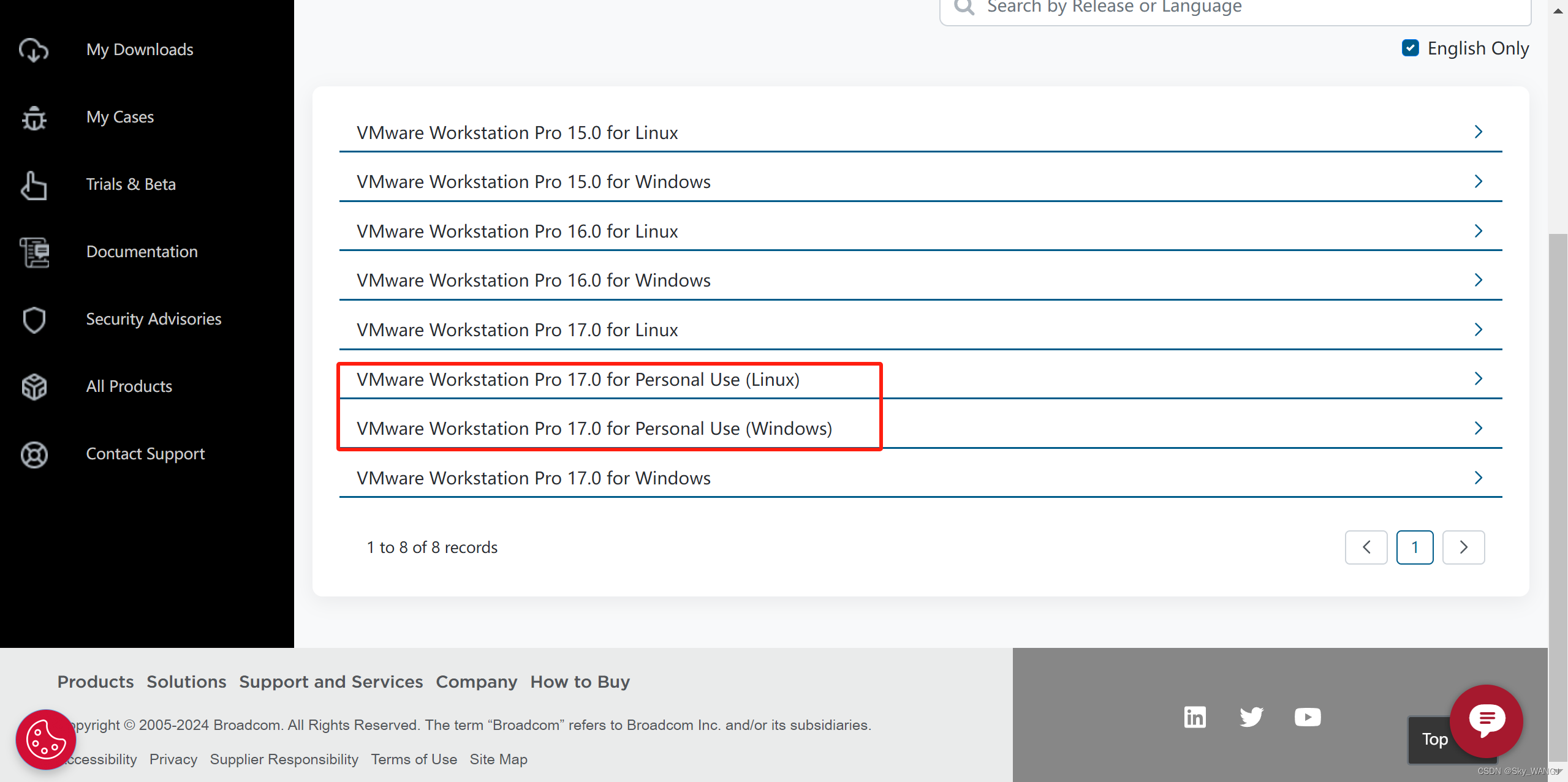Go to previous page of records

[1366, 547]
